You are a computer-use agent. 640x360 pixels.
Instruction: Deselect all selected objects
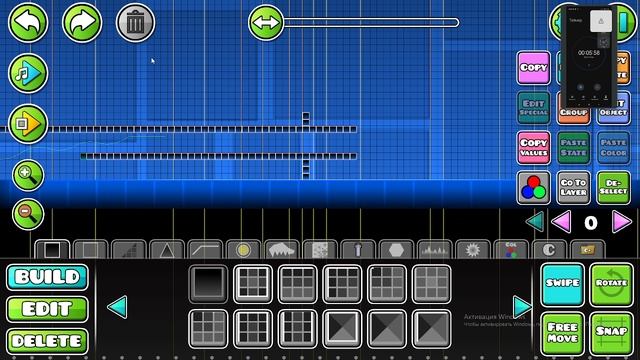613,187
